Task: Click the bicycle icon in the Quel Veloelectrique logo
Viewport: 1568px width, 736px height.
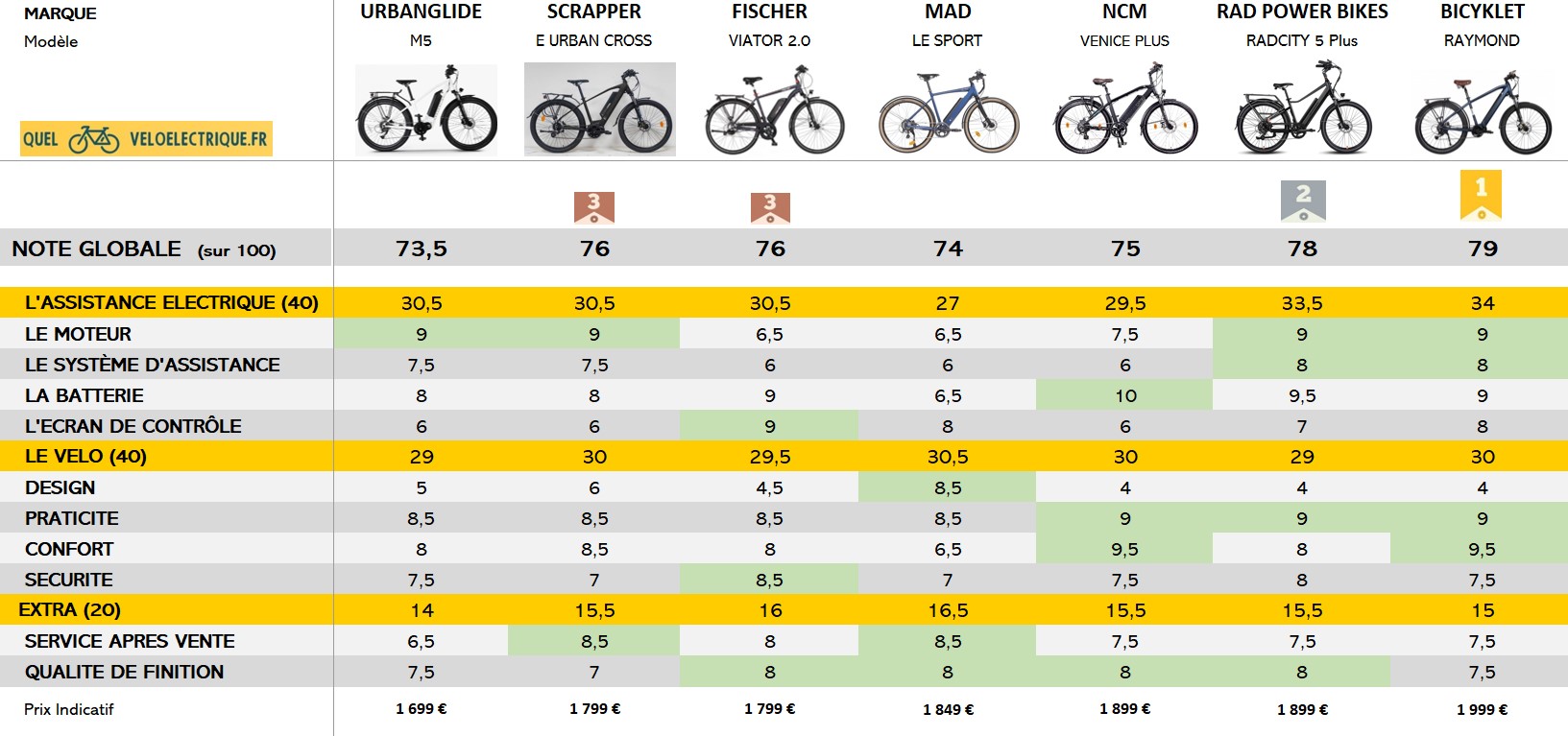Action: (x=94, y=139)
